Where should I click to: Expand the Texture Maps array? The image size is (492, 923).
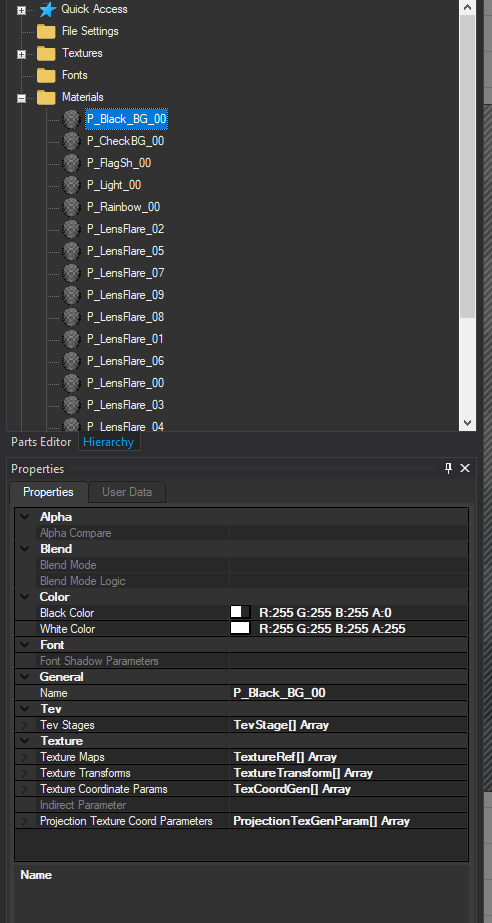pyautogui.click(x=25, y=757)
